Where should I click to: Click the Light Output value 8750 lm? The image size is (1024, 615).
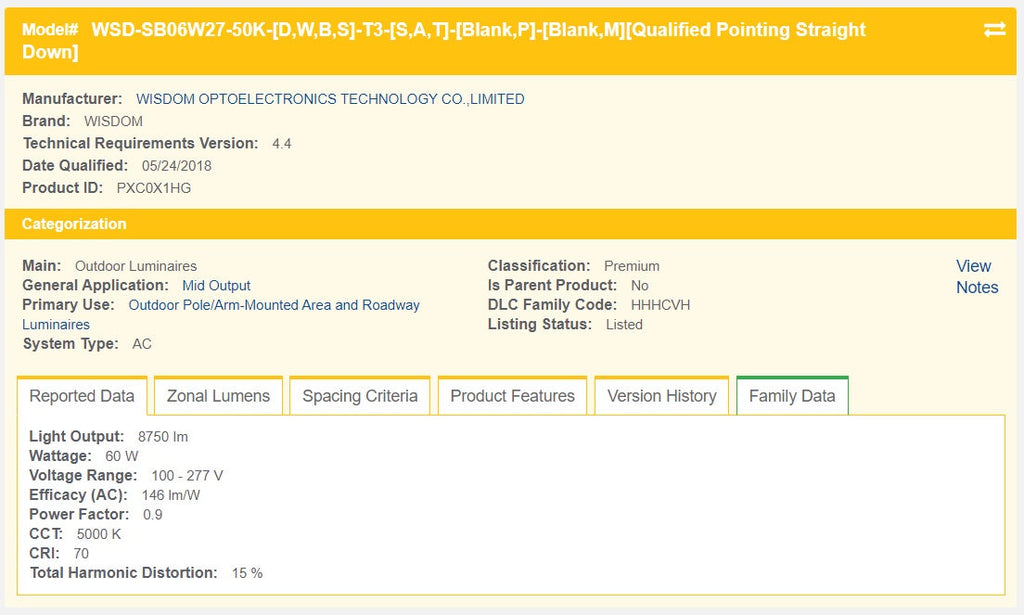coord(163,437)
